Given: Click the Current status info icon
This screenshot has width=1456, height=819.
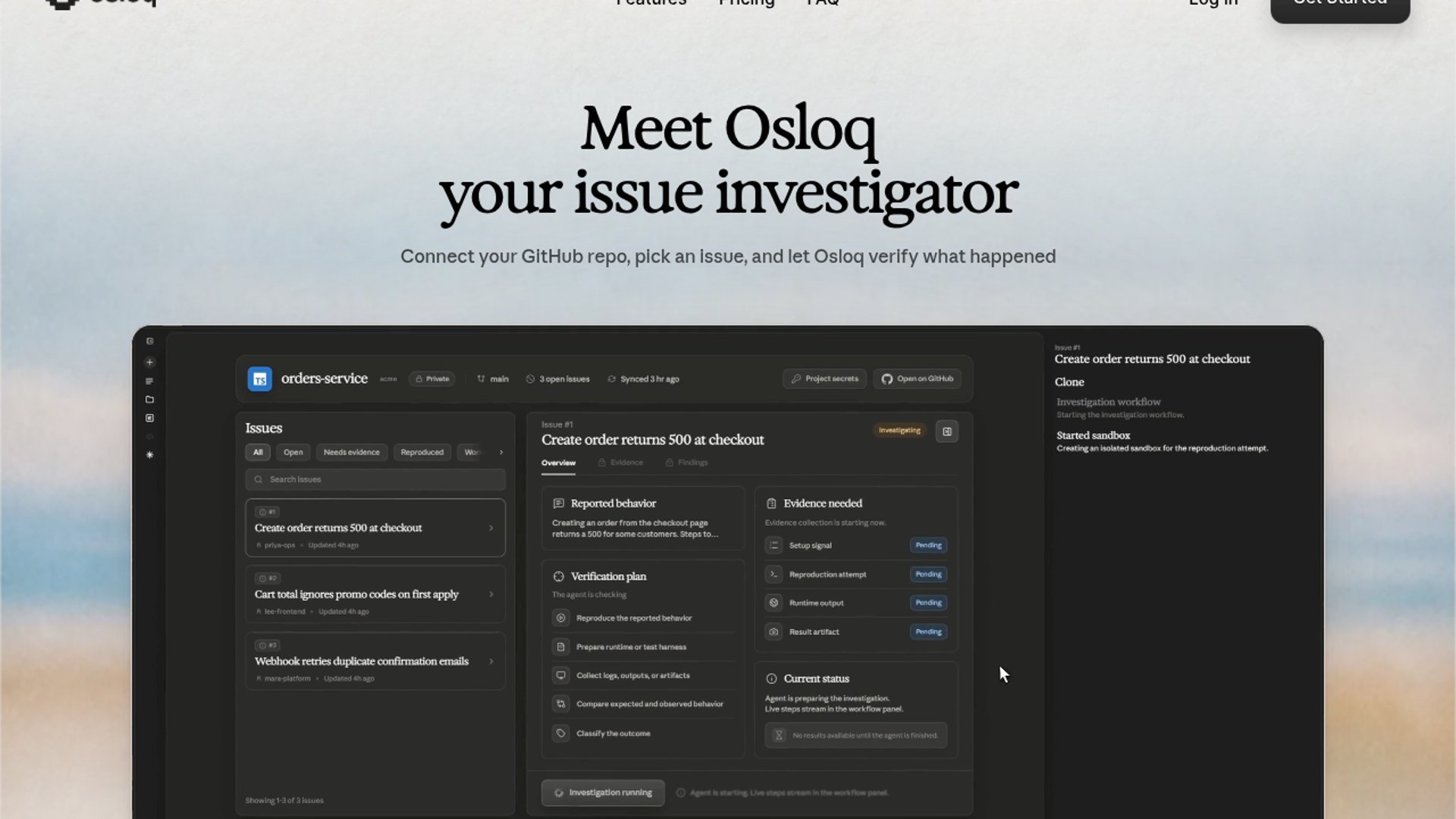Looking at the screenshot, I should coord(771,679).
